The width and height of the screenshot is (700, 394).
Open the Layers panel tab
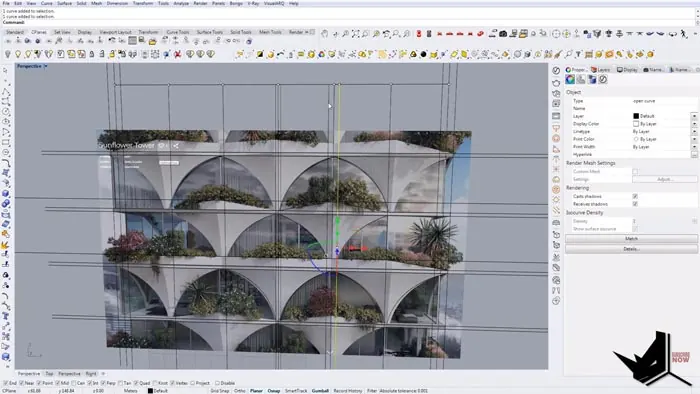click(601, 70)
